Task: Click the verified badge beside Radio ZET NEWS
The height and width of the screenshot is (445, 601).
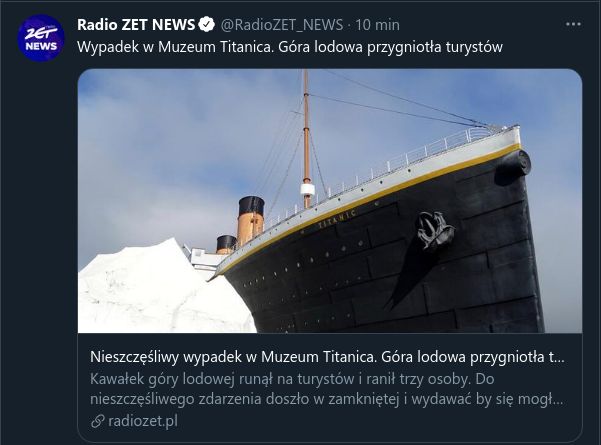Action: [207, 25]
